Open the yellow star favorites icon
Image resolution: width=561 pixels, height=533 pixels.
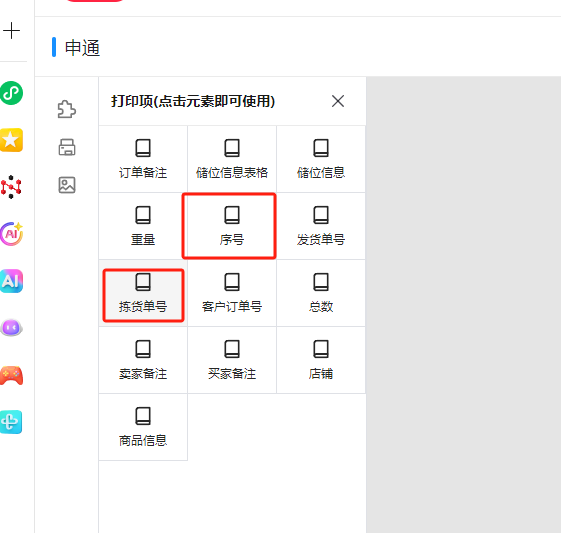11,140
